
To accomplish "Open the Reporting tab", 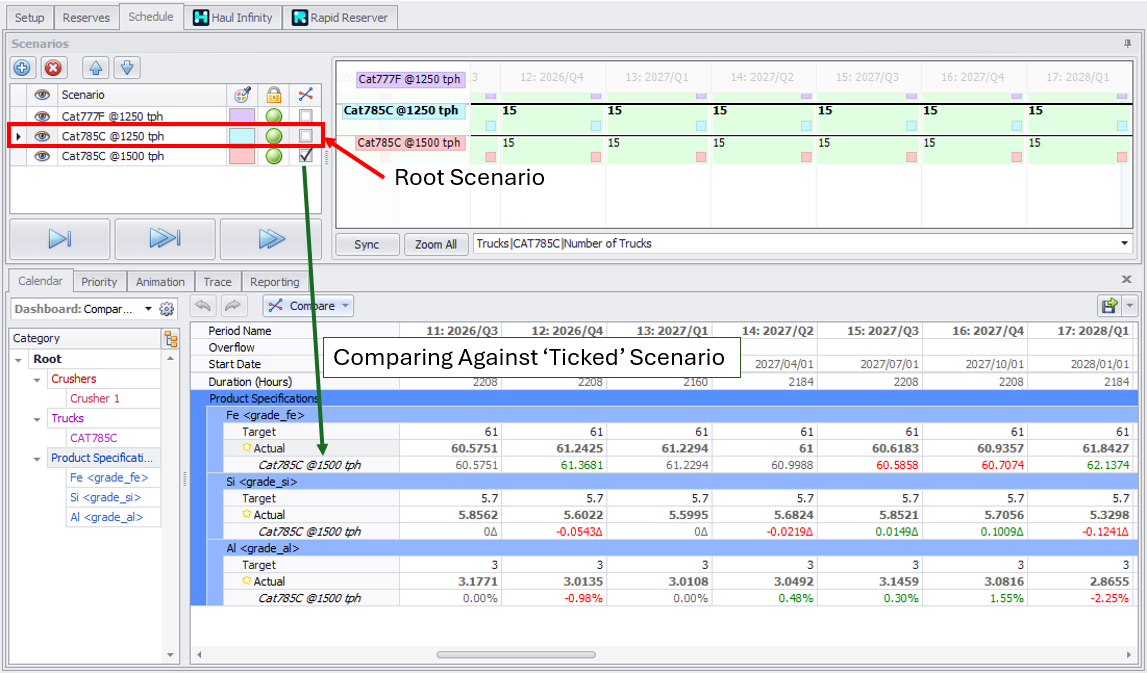I will 274,282.
